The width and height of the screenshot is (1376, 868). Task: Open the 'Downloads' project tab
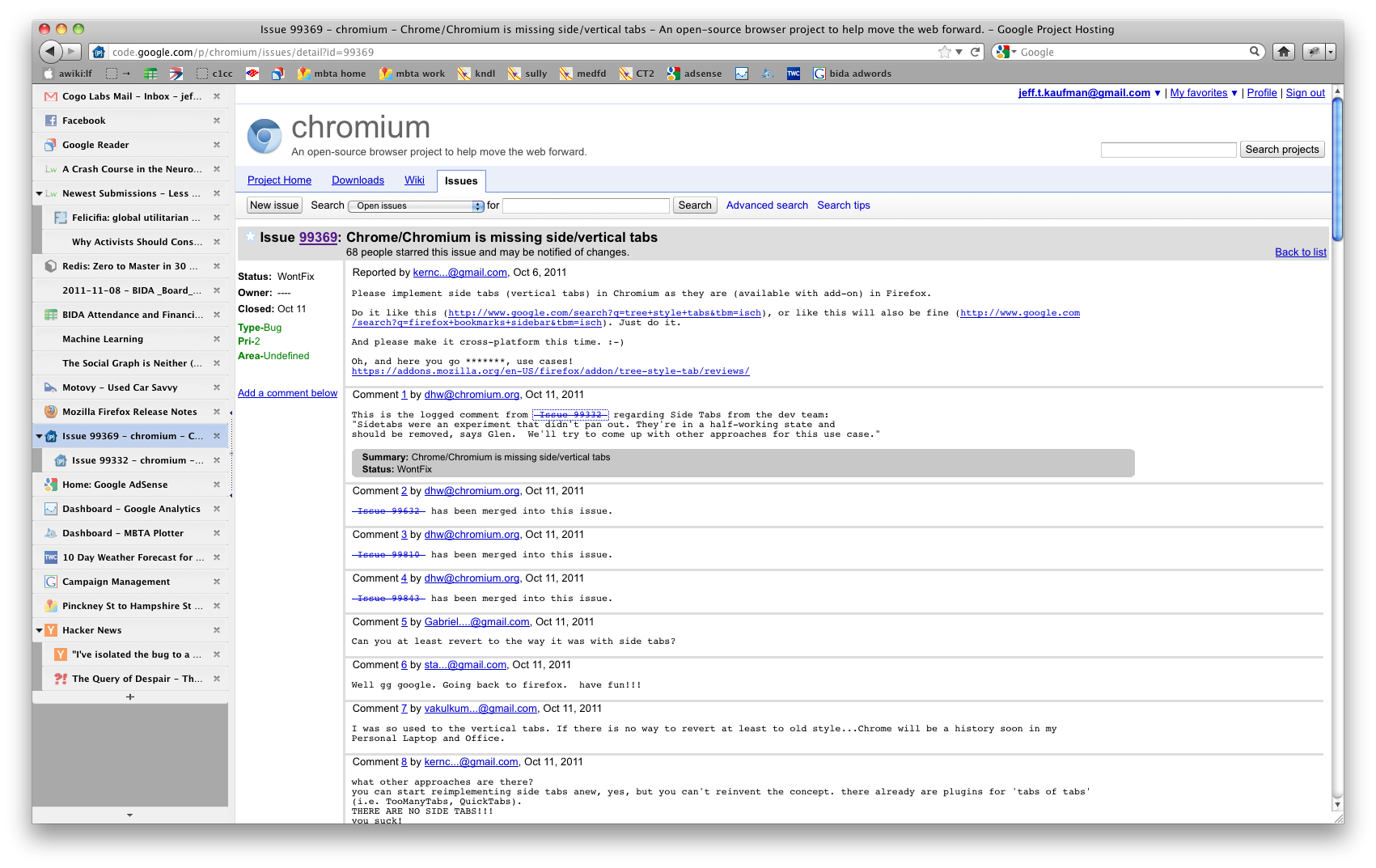pos(358,180)
